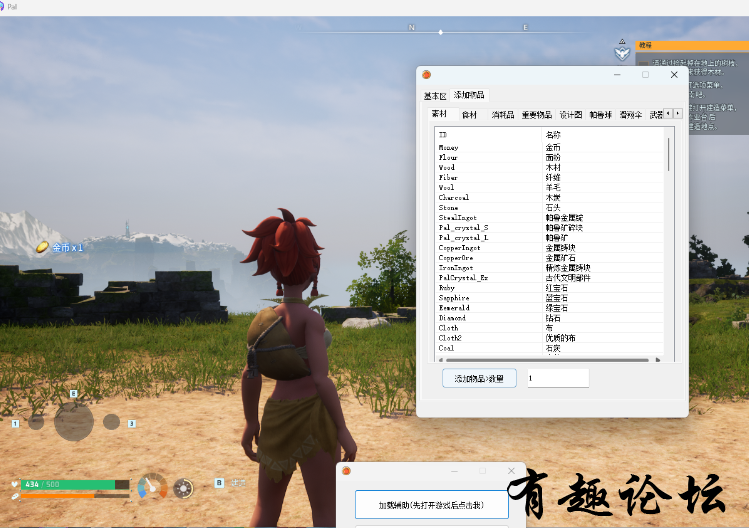Click the trainer window's orange app icon
This screenshot has height=528, width=749.
coord(427,75)
